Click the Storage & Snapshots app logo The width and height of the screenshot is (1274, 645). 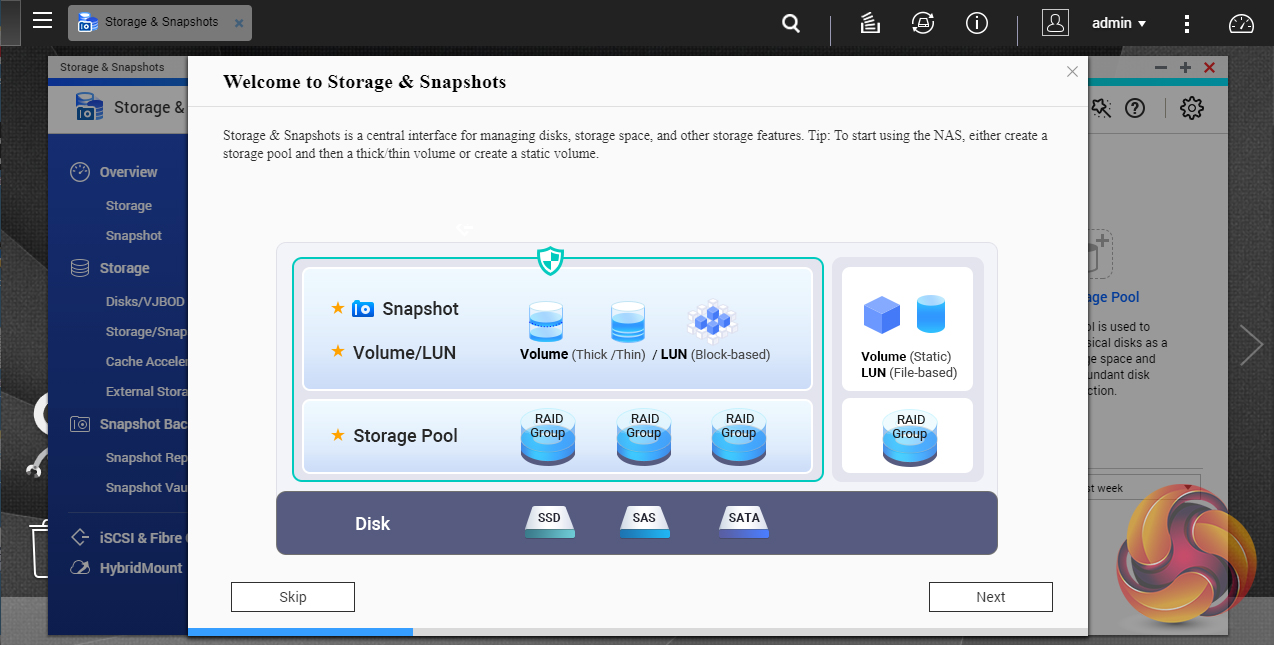90,108
